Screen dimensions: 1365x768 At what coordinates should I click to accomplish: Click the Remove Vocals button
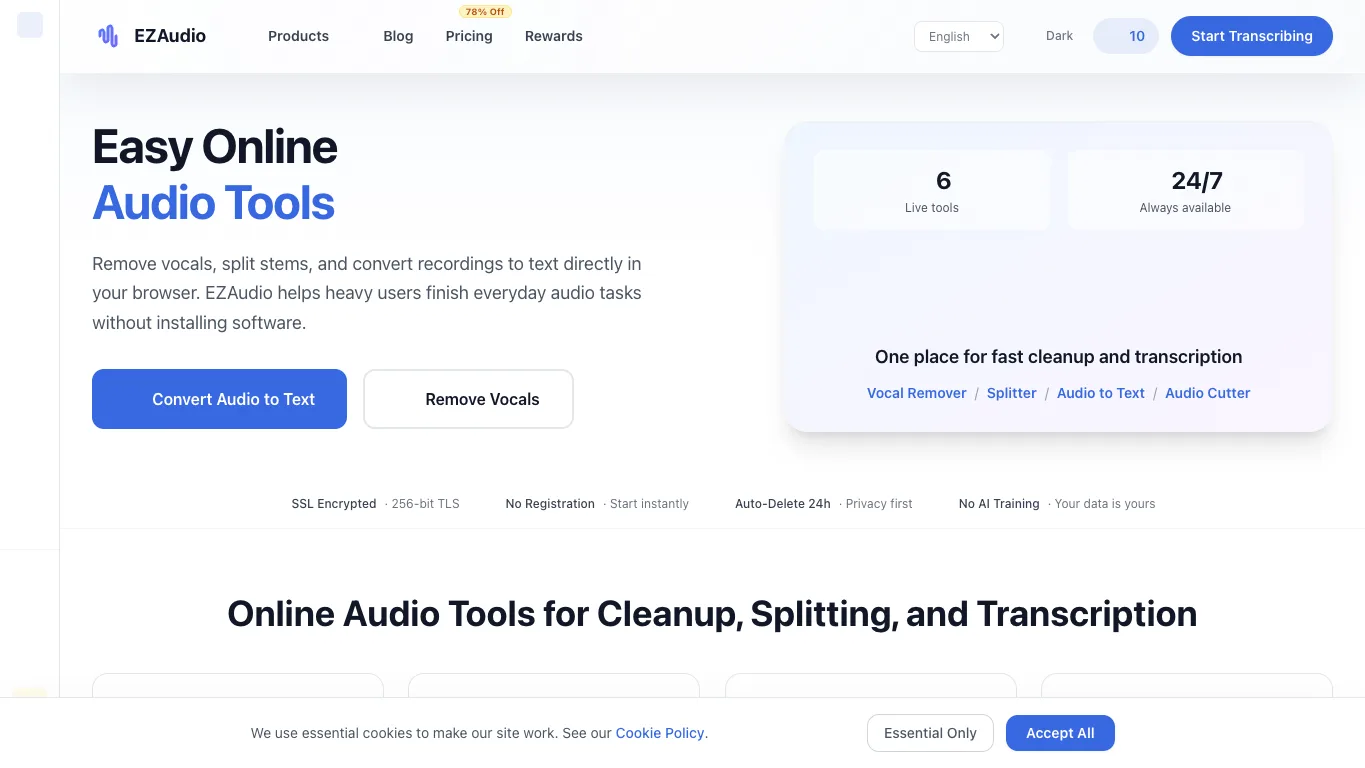click(468, 399)
